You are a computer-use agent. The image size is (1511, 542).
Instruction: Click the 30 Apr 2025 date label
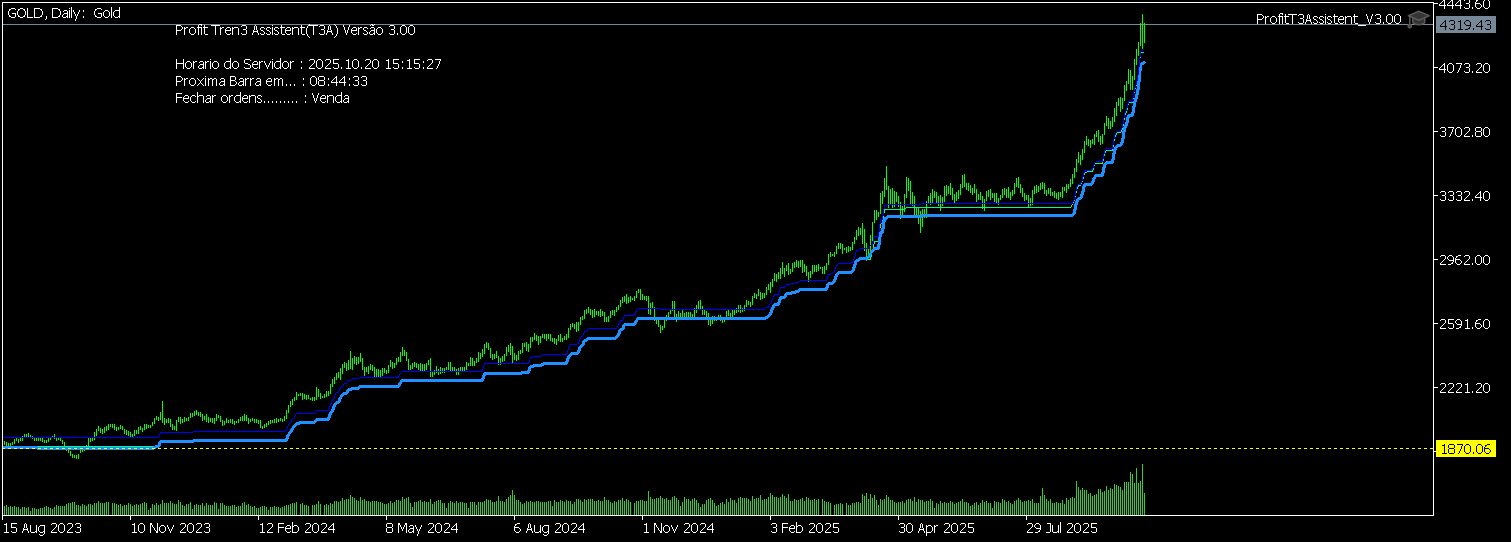click(936, 528)
